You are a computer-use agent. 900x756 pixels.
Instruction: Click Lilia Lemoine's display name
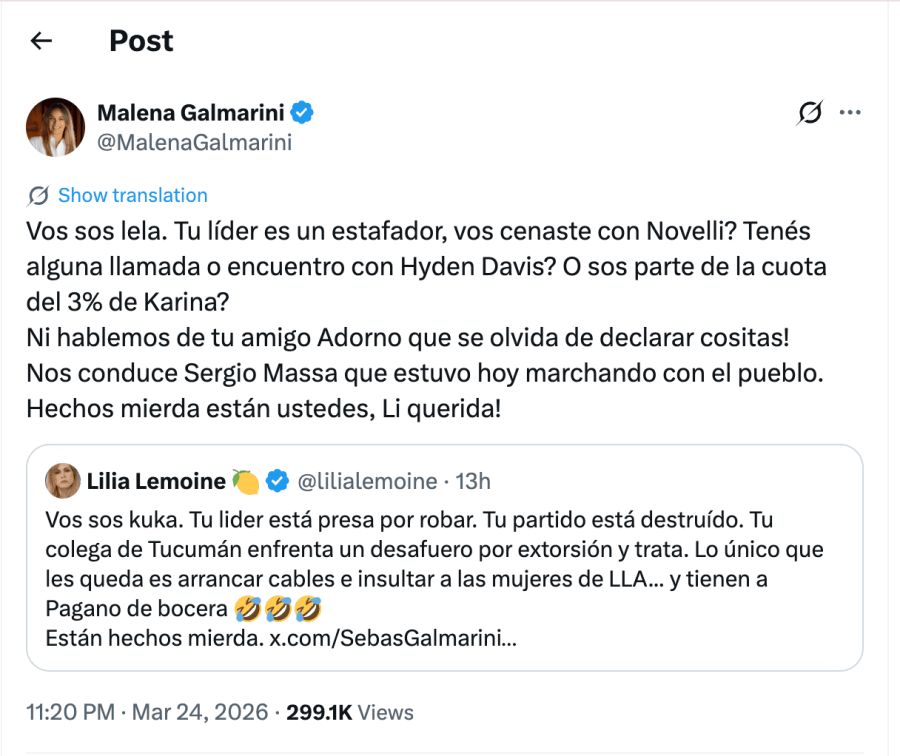coord(155,481)
